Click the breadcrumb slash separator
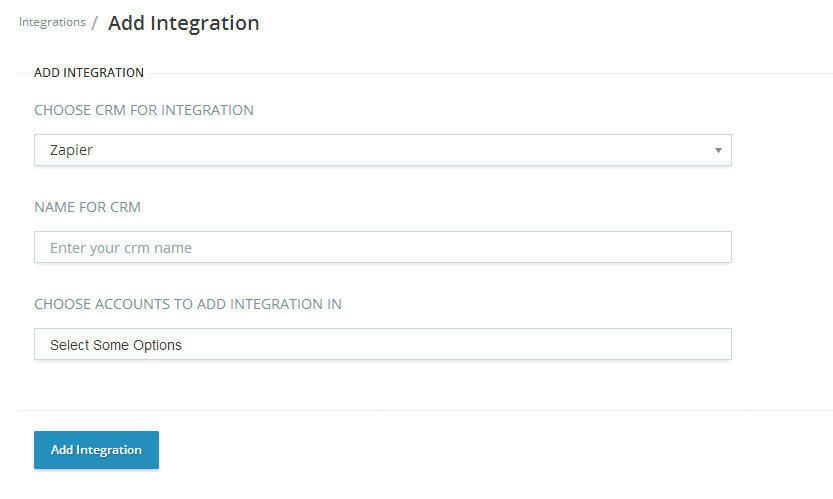Viewport: 833px width, 499px height. (x=94, y=23)
